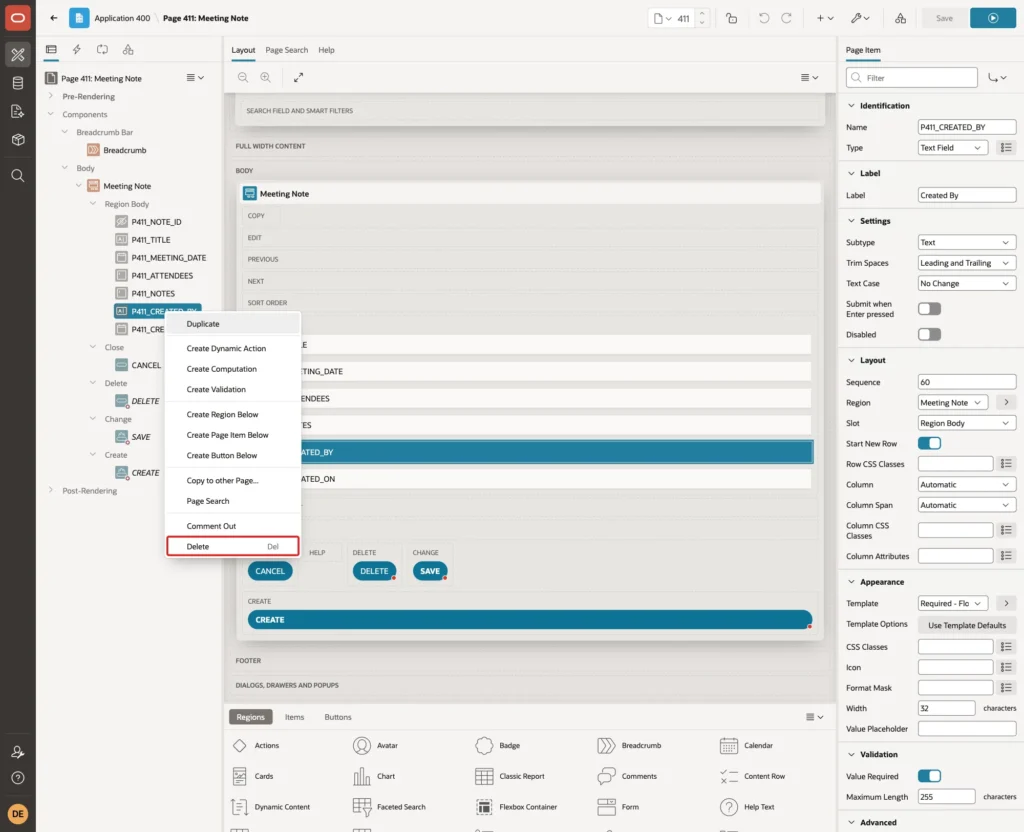Open App Builder from left sidebar
1024x832 pixels.
18,55
